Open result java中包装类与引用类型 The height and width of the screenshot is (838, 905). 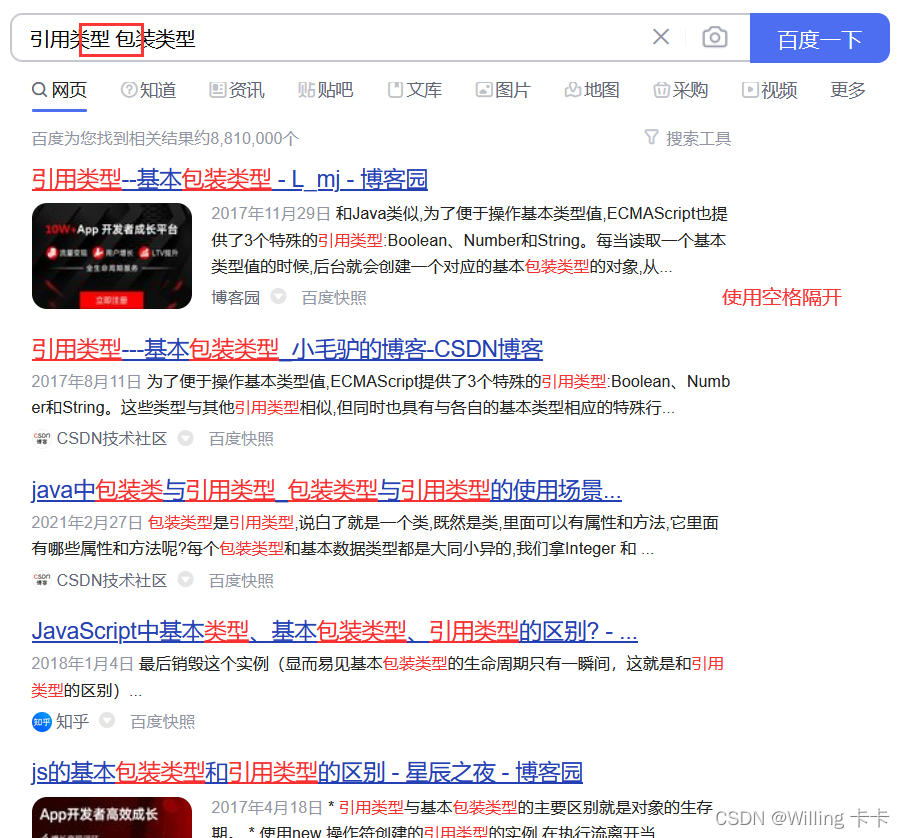tap(327, 491)
